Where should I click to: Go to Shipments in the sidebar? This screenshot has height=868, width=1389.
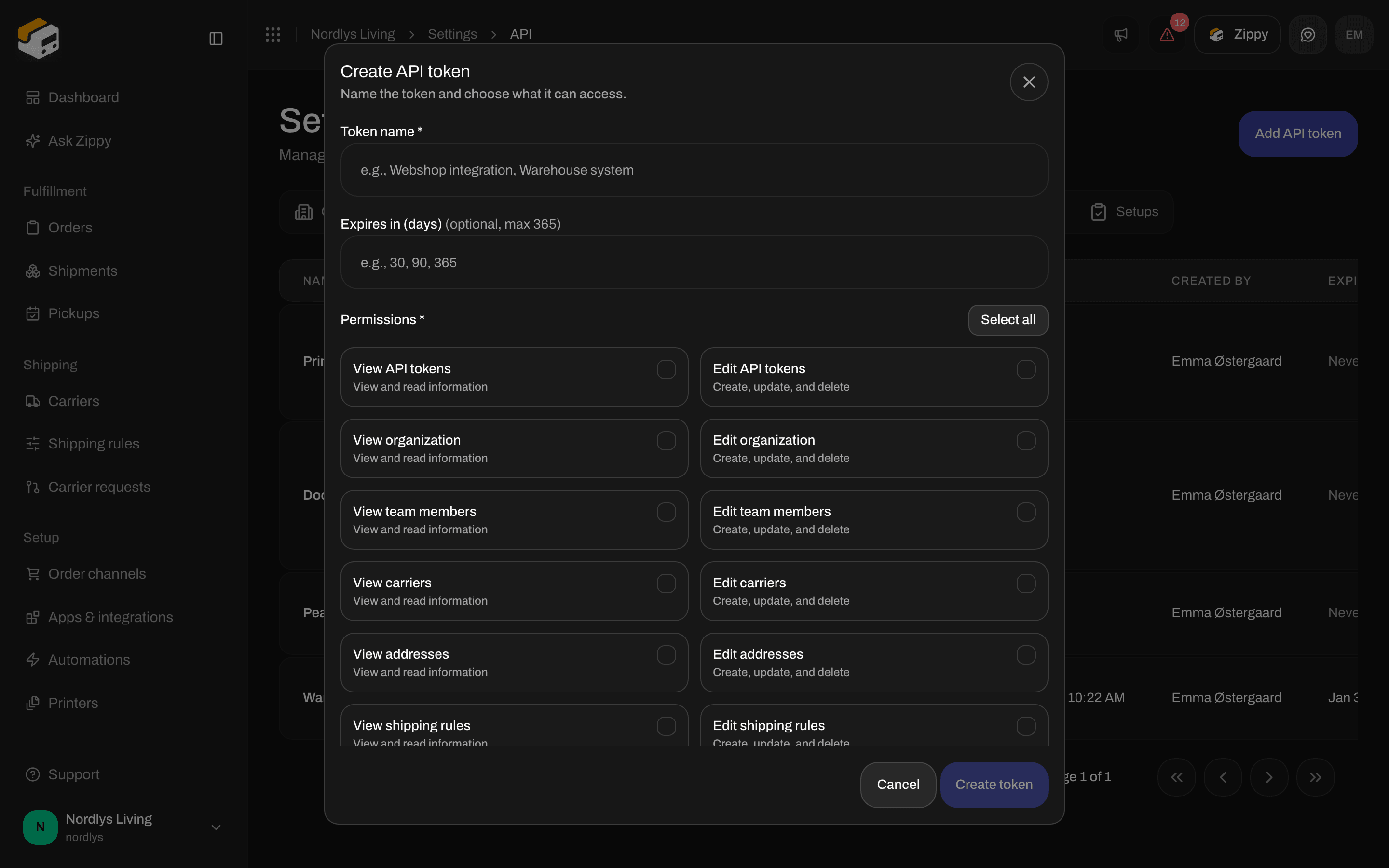[x=123, y=271]
